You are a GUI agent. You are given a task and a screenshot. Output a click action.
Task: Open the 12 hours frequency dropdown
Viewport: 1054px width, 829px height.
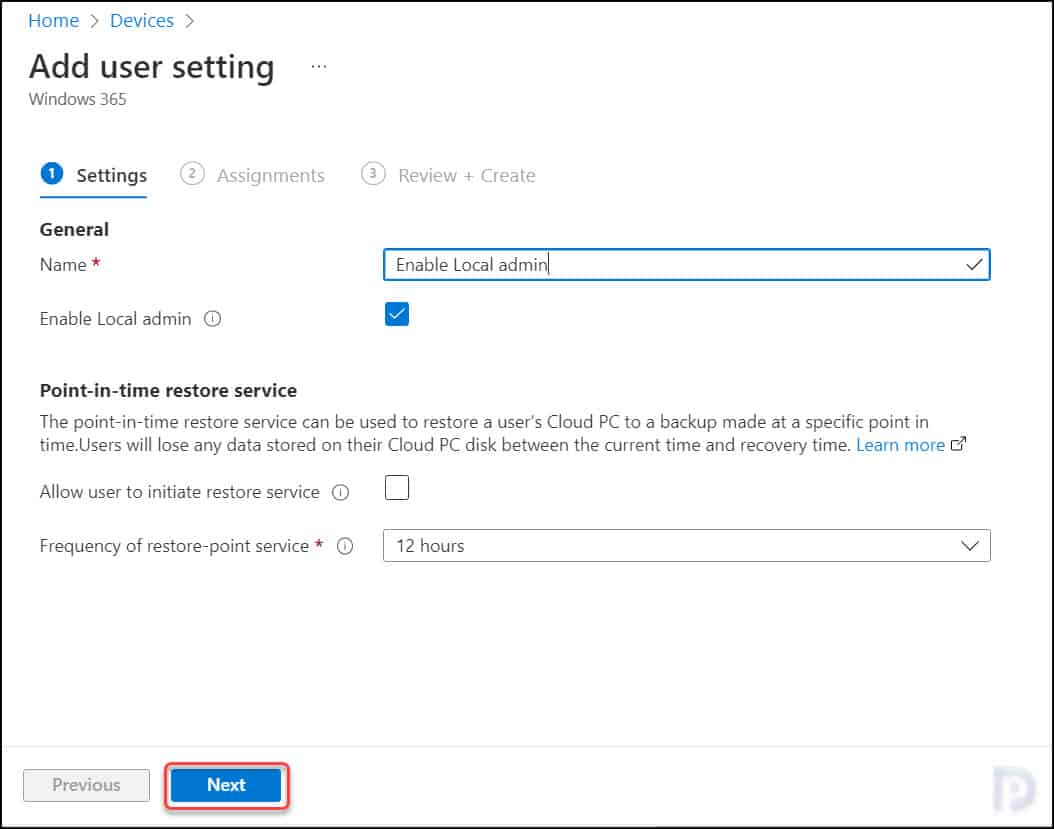686,546
